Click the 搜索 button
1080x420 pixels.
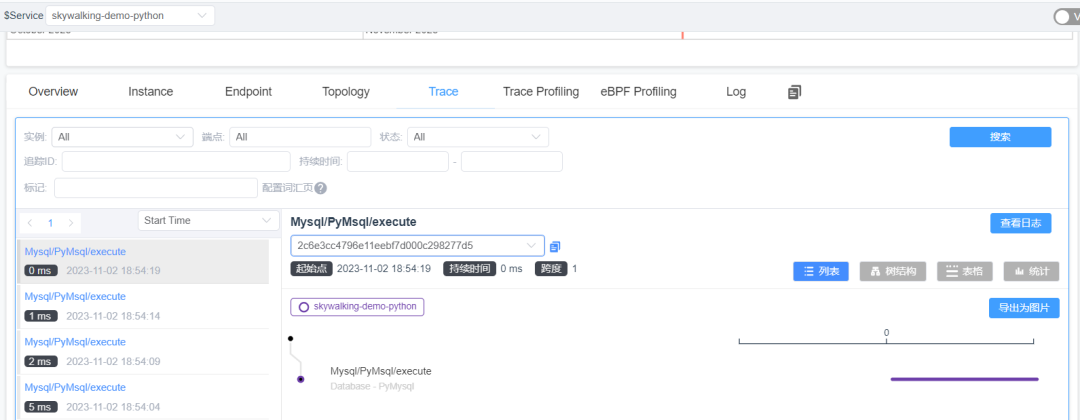pyautogui.click(x=1000, y=137)
